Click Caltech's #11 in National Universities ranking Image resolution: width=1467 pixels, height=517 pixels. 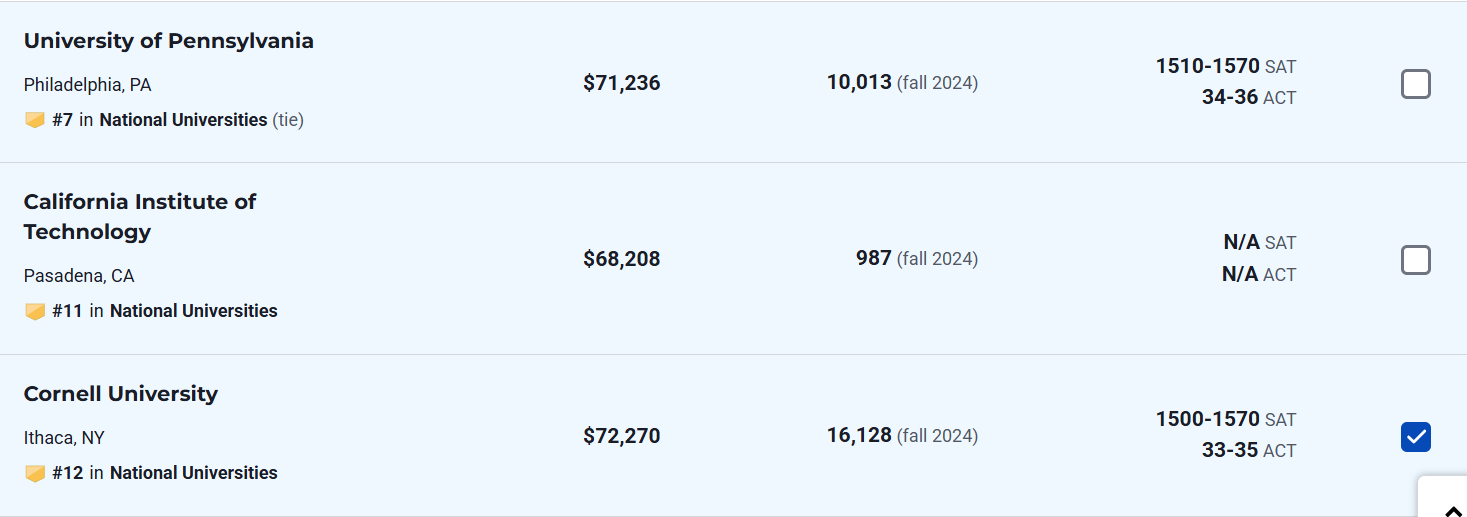(165, 311)
